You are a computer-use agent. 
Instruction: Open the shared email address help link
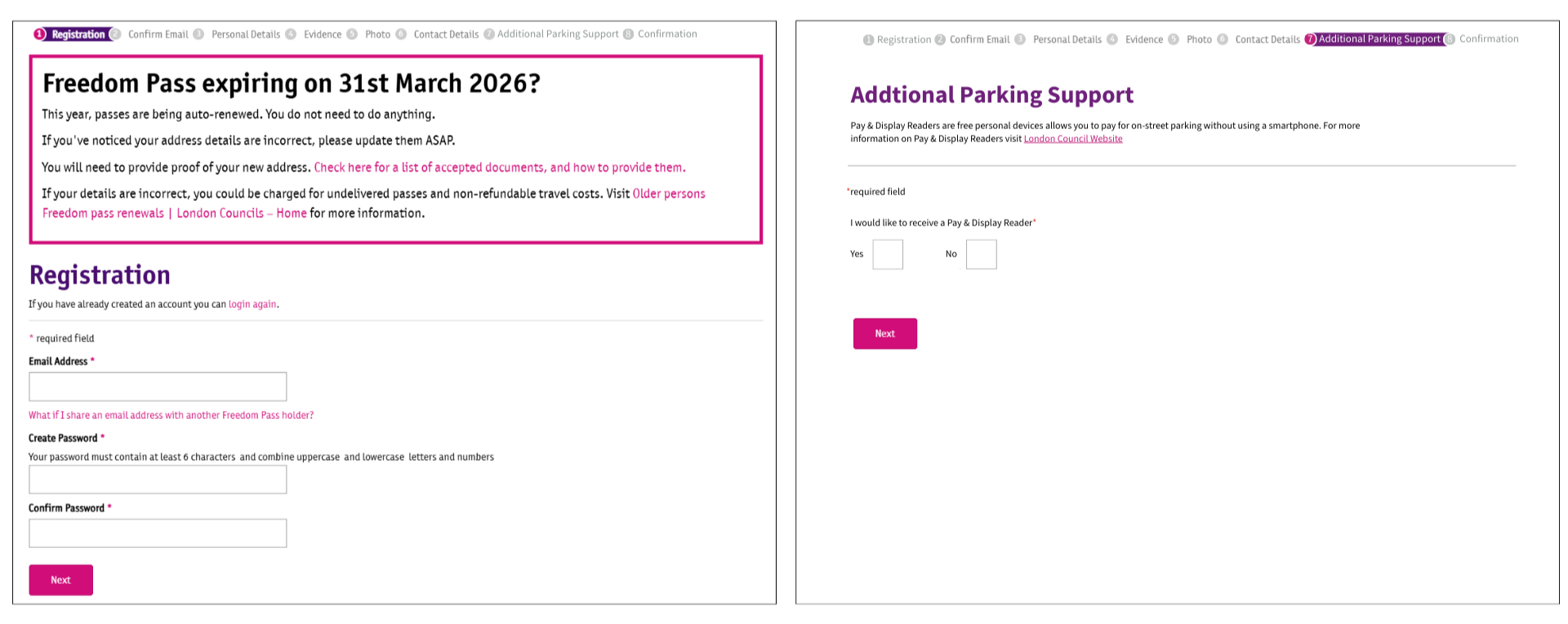tap(171, 416)
